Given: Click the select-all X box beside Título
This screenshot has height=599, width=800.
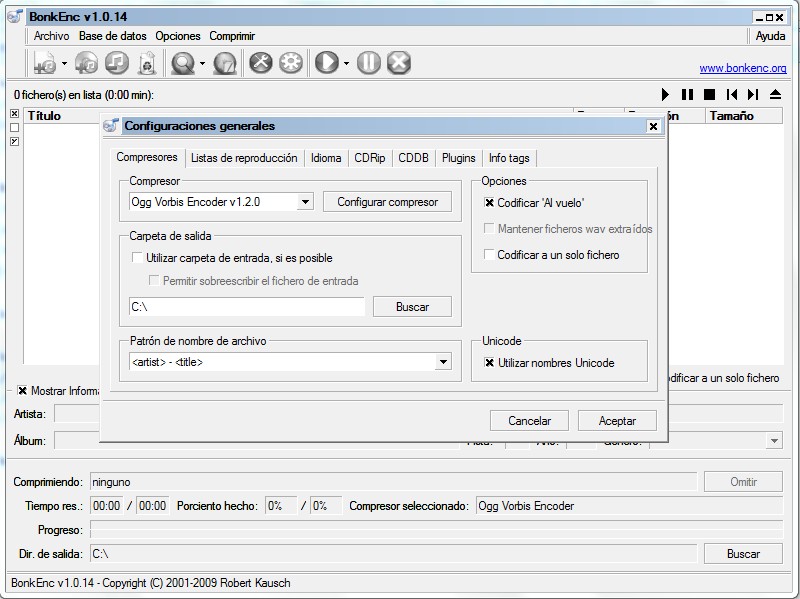Looking at the screenshot, I should click(x=14, y=113).
